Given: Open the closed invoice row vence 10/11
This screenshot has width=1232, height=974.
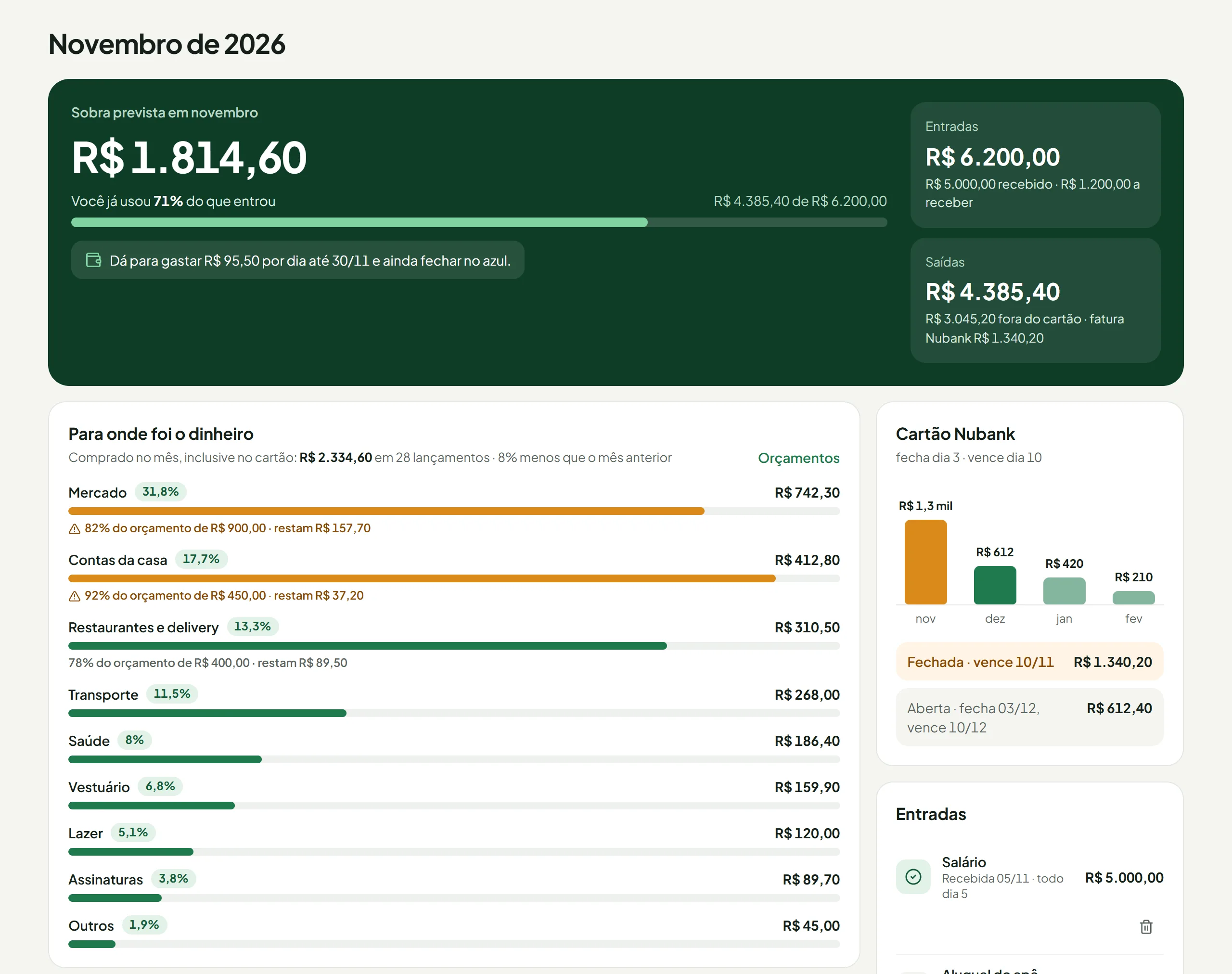Looking at the screenshot, I should [x=1029, y=662].
